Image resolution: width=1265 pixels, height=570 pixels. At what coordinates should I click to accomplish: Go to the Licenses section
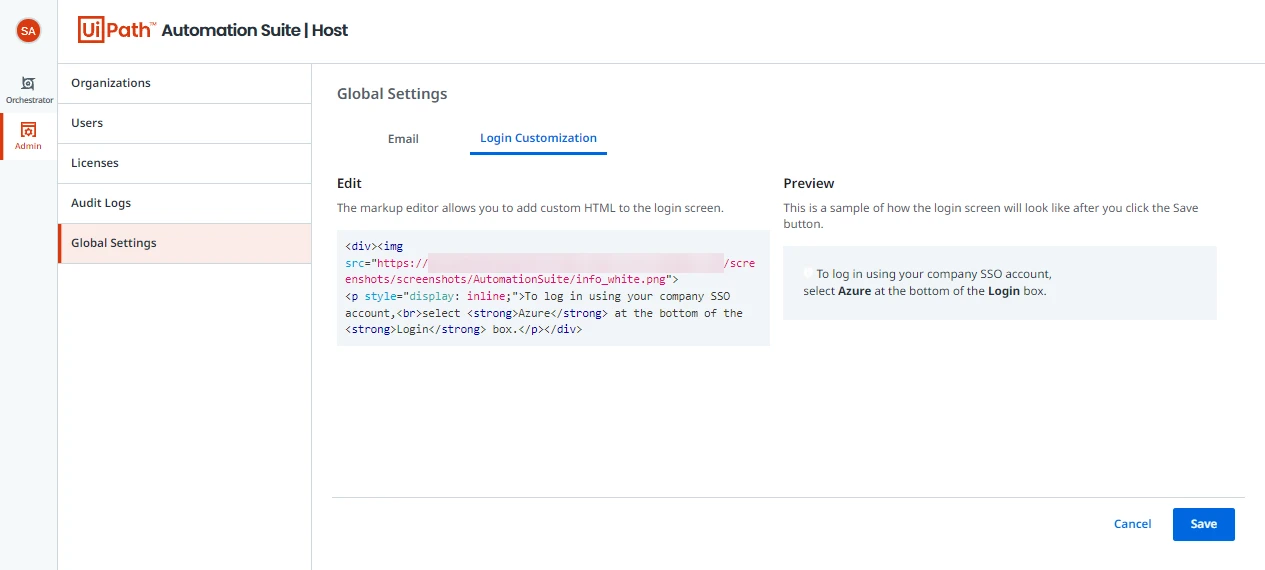tap(185, 163)
